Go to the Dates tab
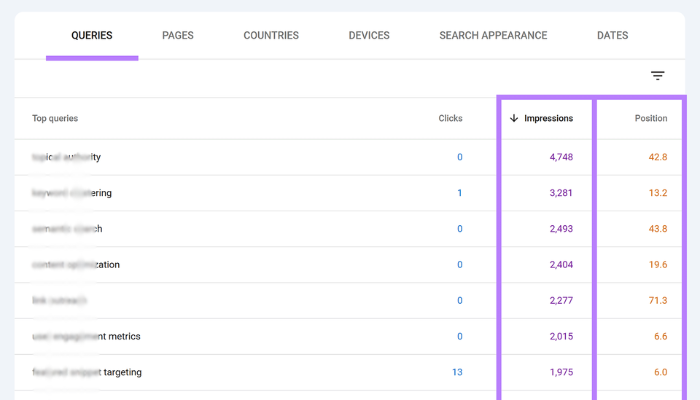Viewport: 700px width, 400px height. (x=612, y=36)
